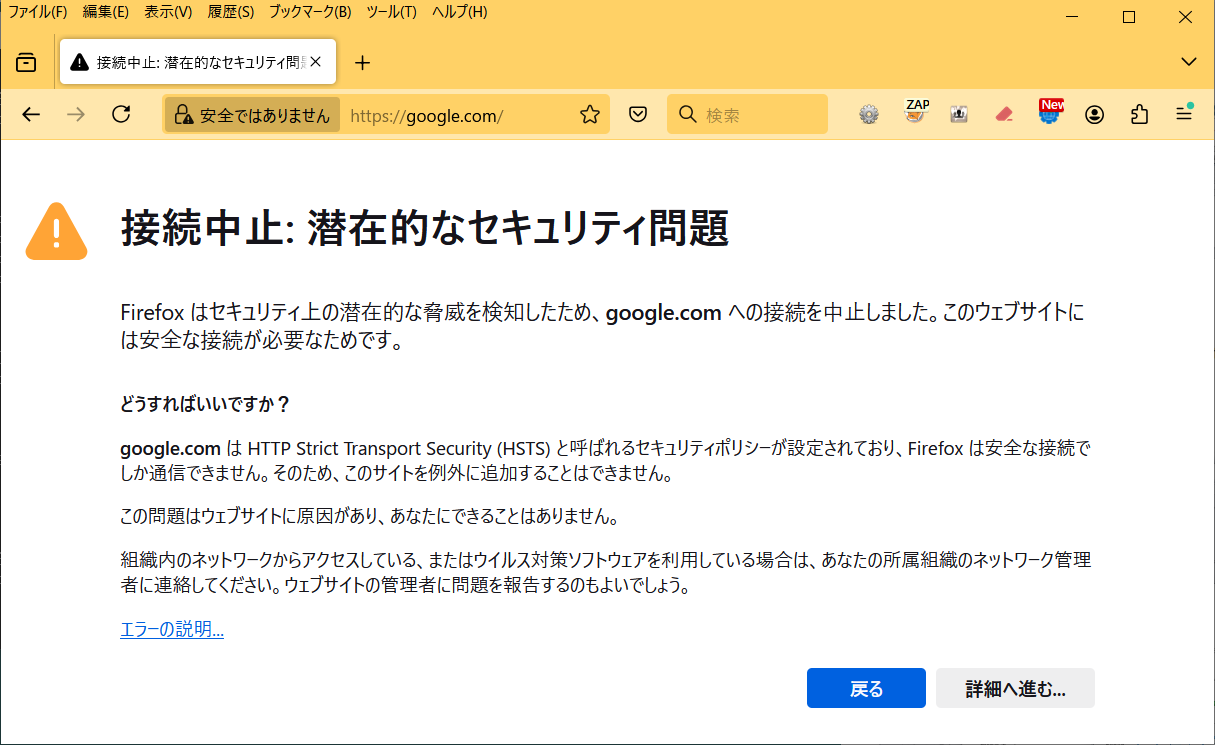Select the 接続中止 tab
The width and height of the screenshot is (1215, 745).
pos(198,62)
